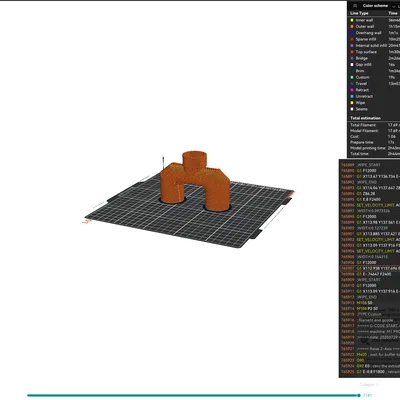Click the horizontal move slider handle
Image resolution: width=400 pixels, height=400 pixels.
[x=359, y=395]
